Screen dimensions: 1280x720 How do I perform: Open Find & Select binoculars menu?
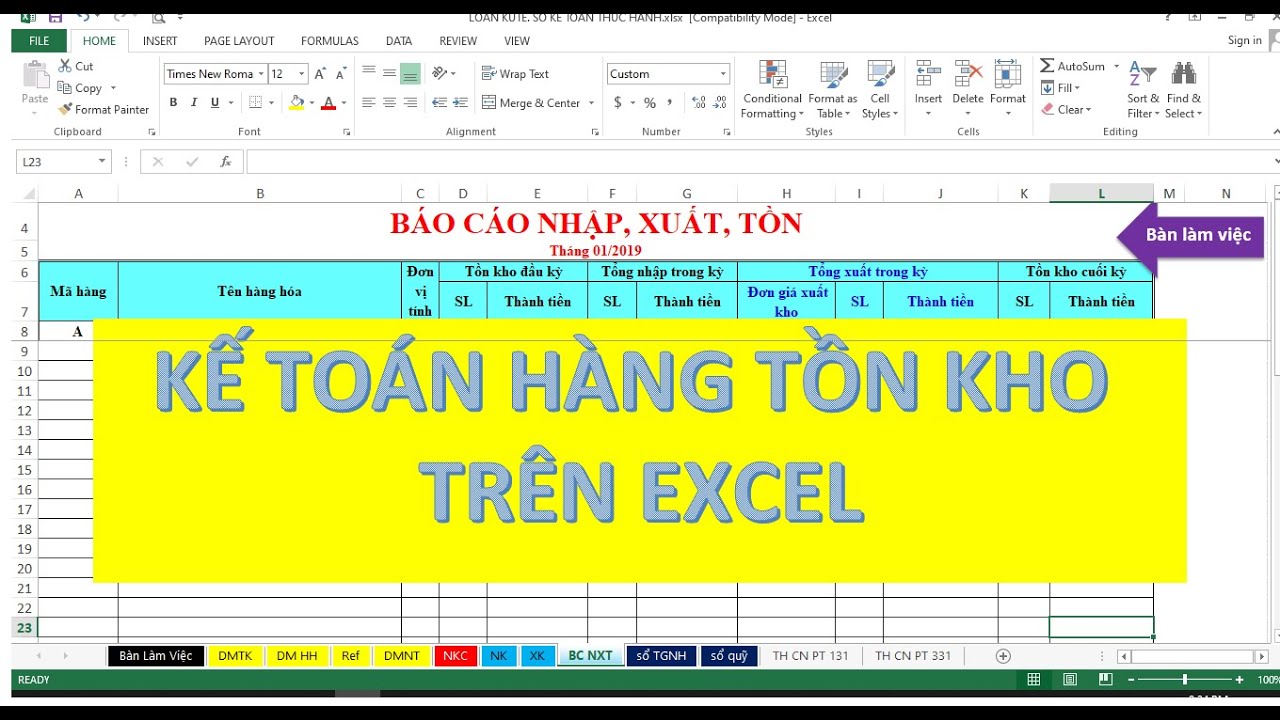coord(1184,89)
